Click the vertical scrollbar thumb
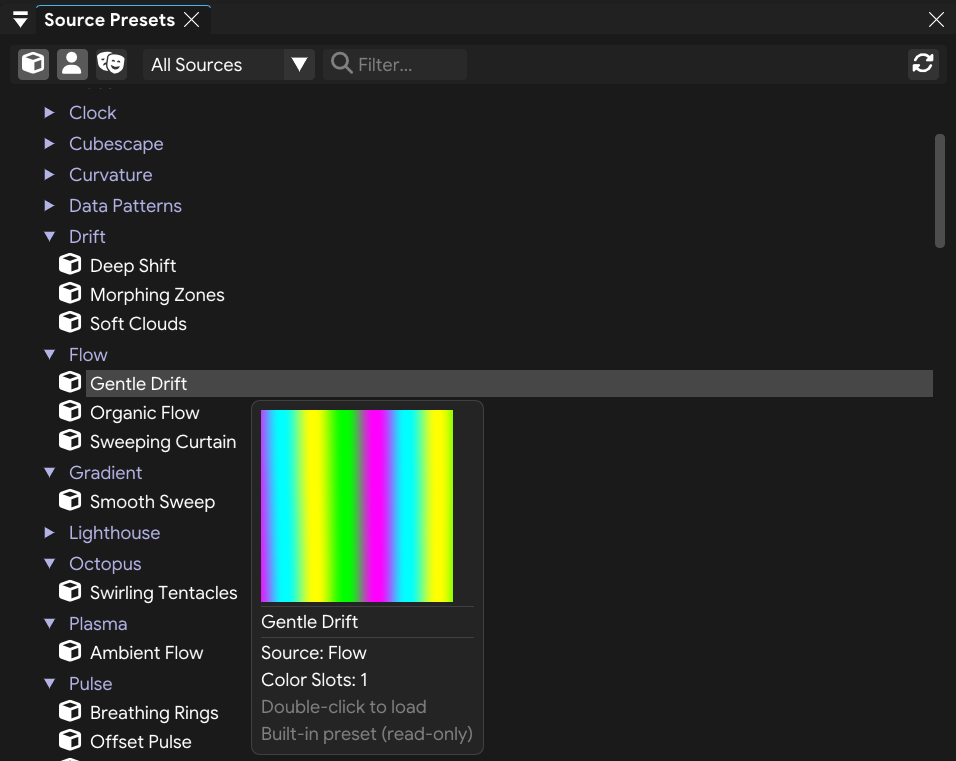956x761 pixels. click(x=940, y=191)
